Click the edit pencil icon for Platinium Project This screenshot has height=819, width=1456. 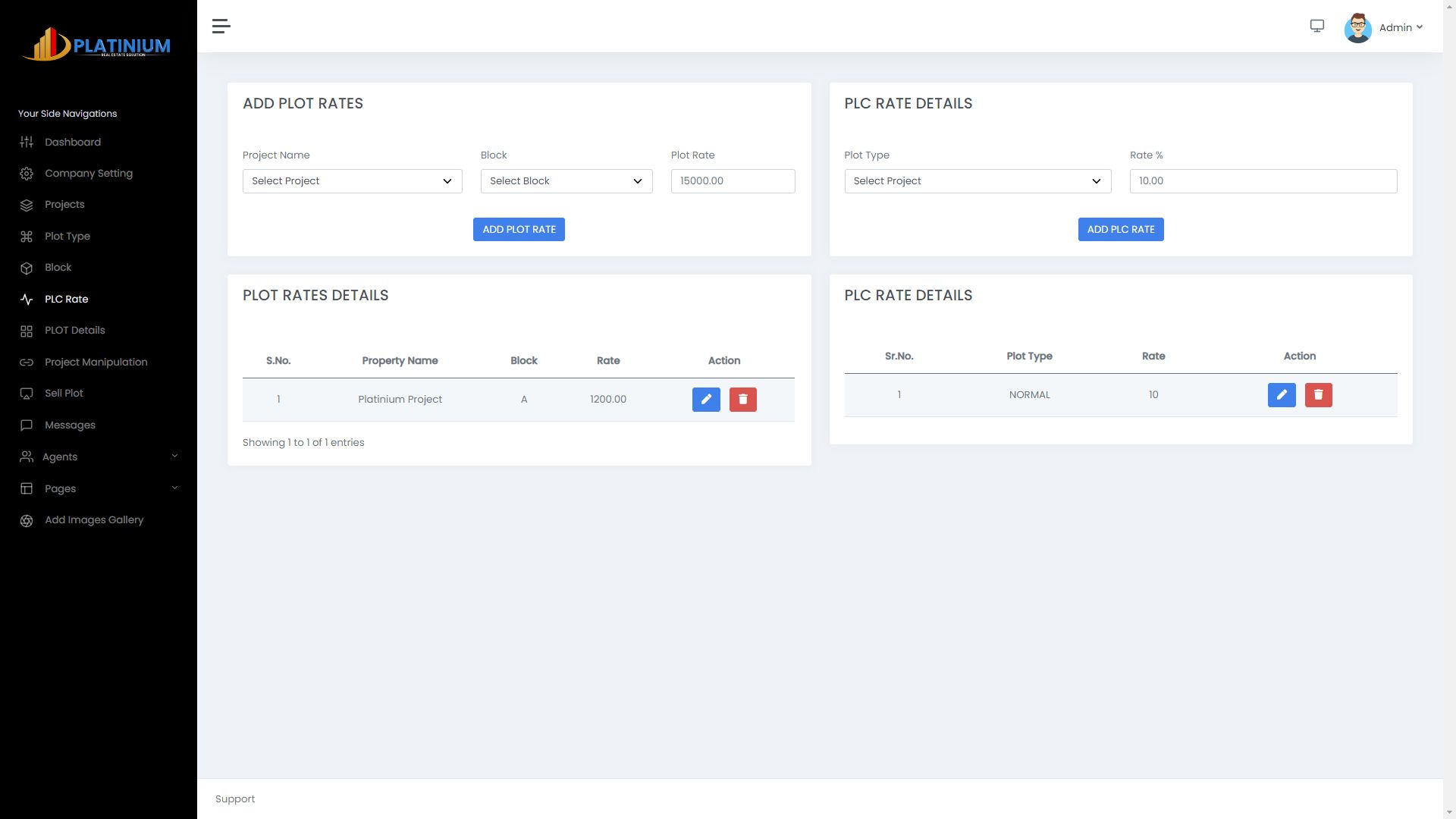706,399
